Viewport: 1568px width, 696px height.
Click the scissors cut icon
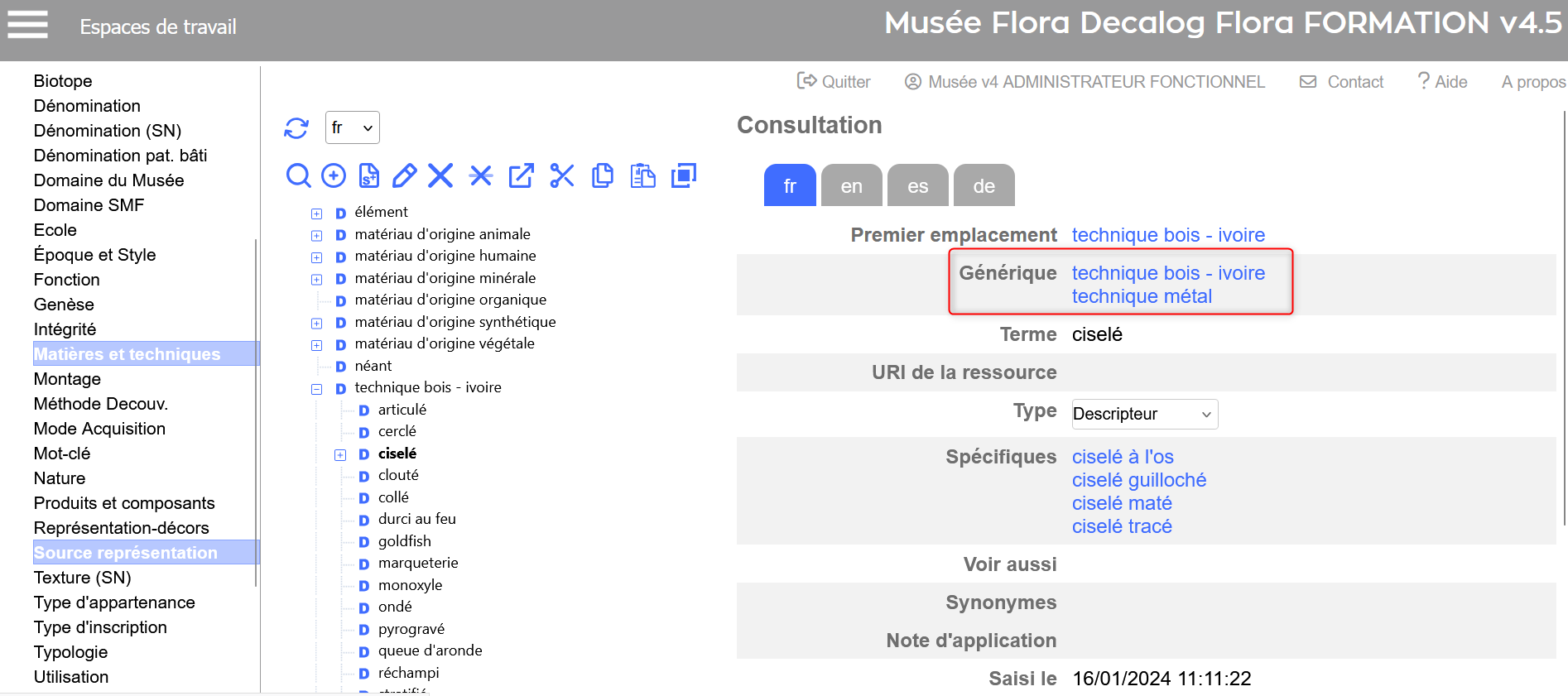pos(562,175)
